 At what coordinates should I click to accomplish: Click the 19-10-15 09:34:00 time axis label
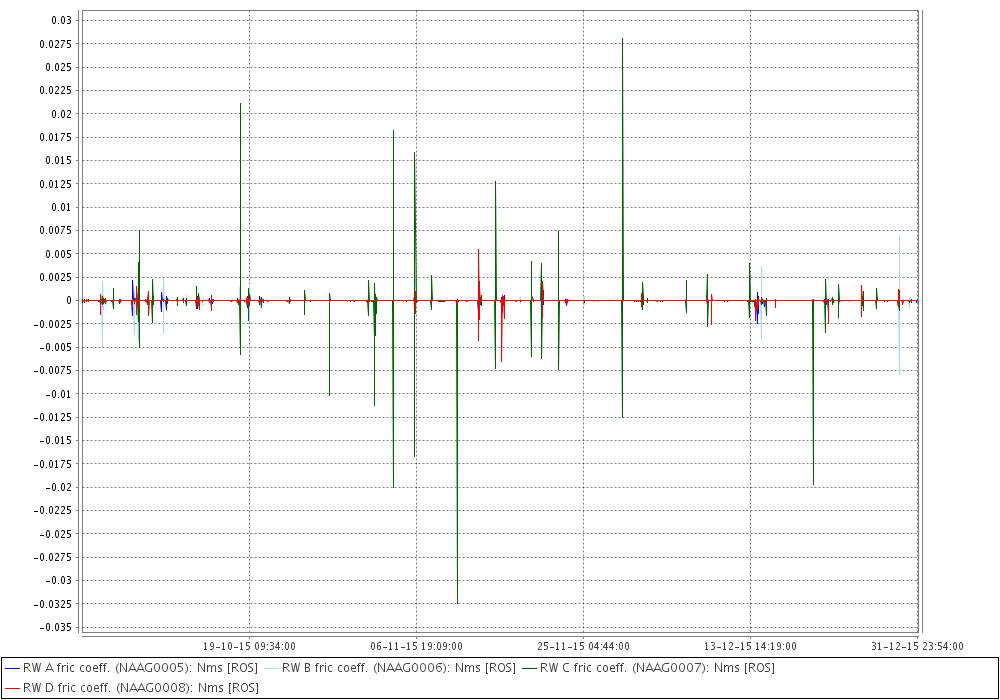[249, 646]
